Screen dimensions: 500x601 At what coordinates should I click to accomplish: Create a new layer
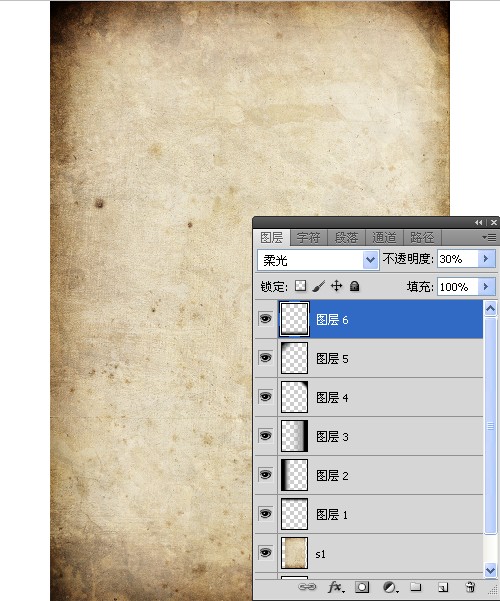coord(443,587)
